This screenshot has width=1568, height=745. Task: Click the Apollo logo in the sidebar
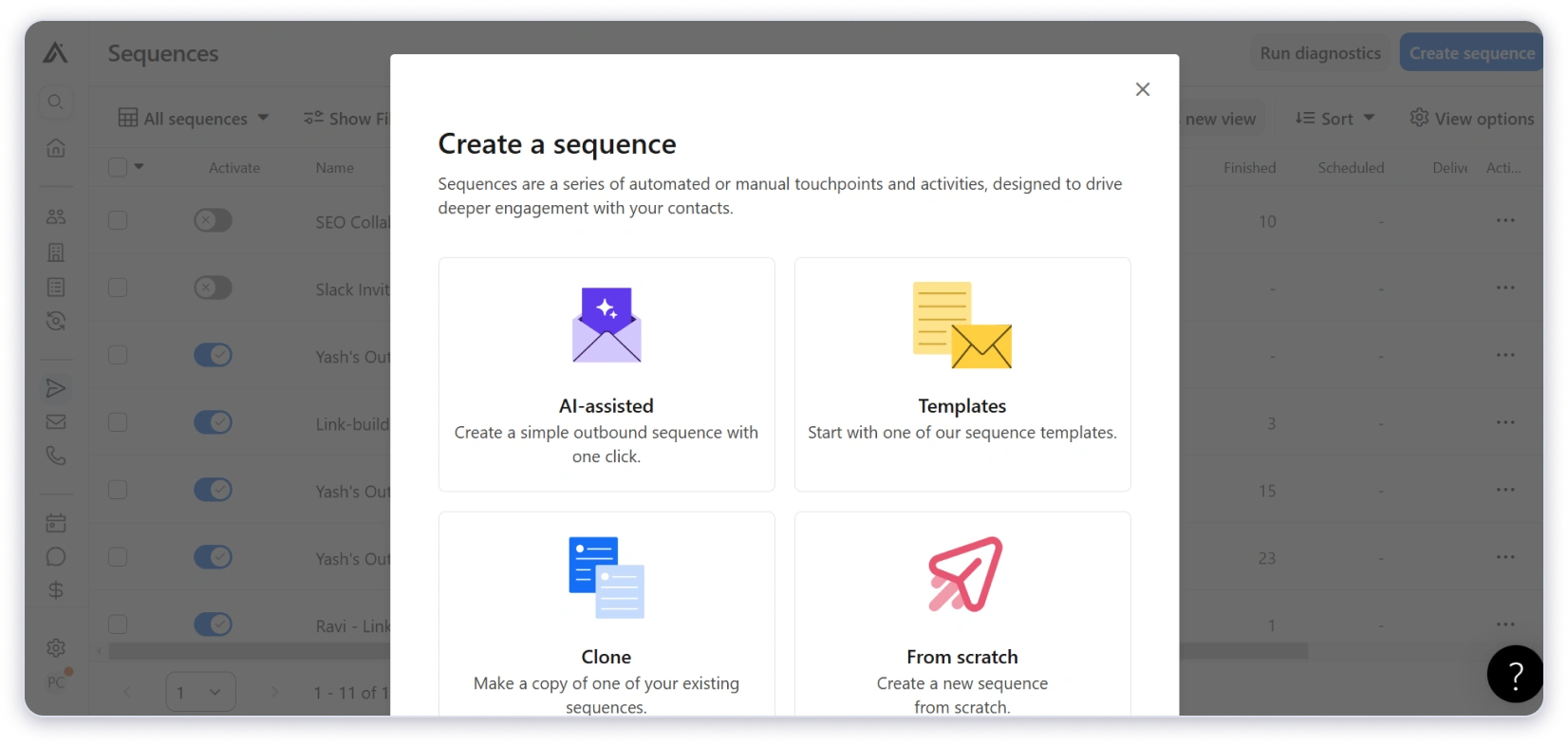click(x=55, y=53)
